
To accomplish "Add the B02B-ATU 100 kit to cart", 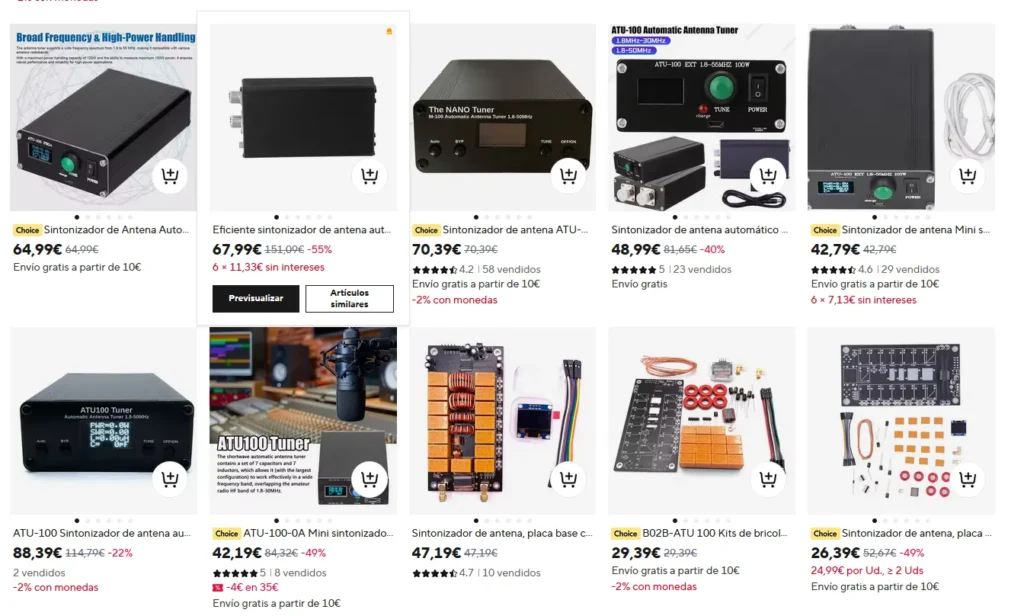I will [x=768, y=479].
